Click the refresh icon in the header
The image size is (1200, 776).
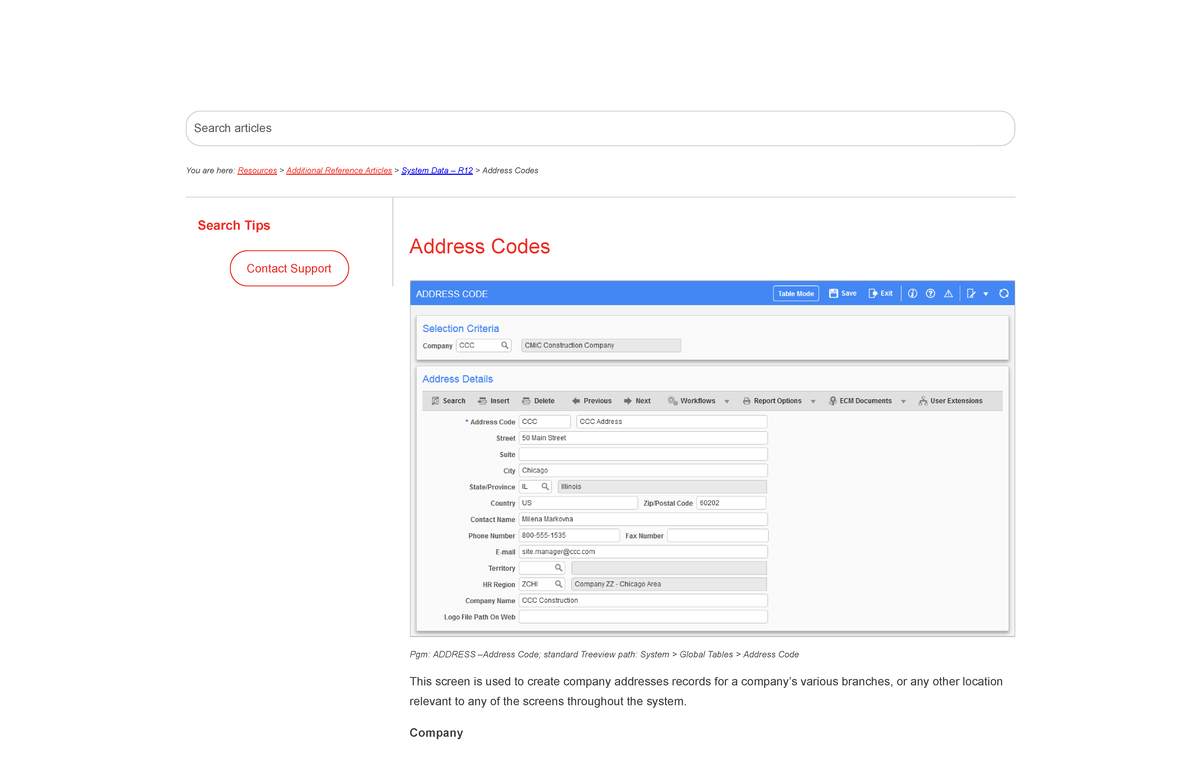[x=1003, y=293]
